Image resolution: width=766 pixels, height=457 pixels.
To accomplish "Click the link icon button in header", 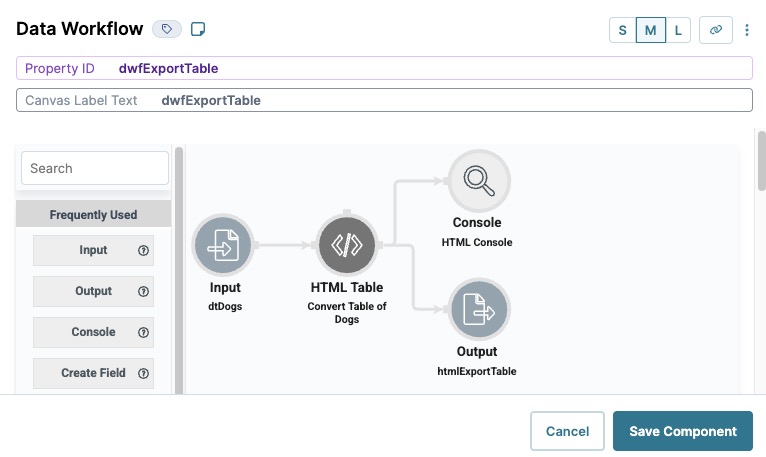I will [x=716, y=30].
